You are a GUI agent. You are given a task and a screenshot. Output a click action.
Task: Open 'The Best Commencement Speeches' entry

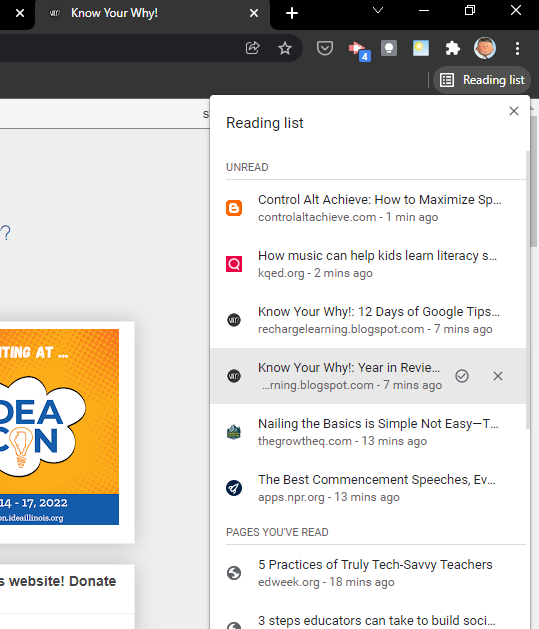(x=368, y=488)
